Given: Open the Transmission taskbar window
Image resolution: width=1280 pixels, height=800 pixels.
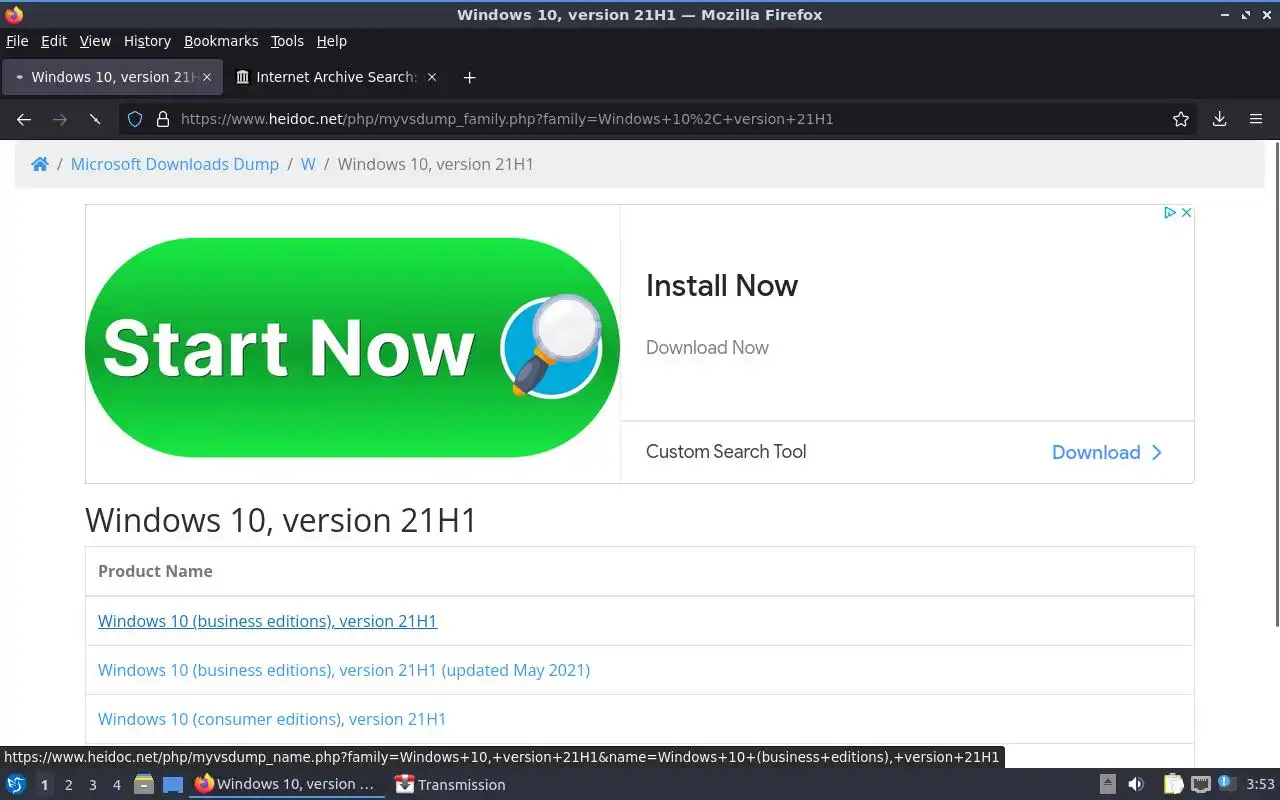Looking at the screenshot, I should click(x=450, y=785).
